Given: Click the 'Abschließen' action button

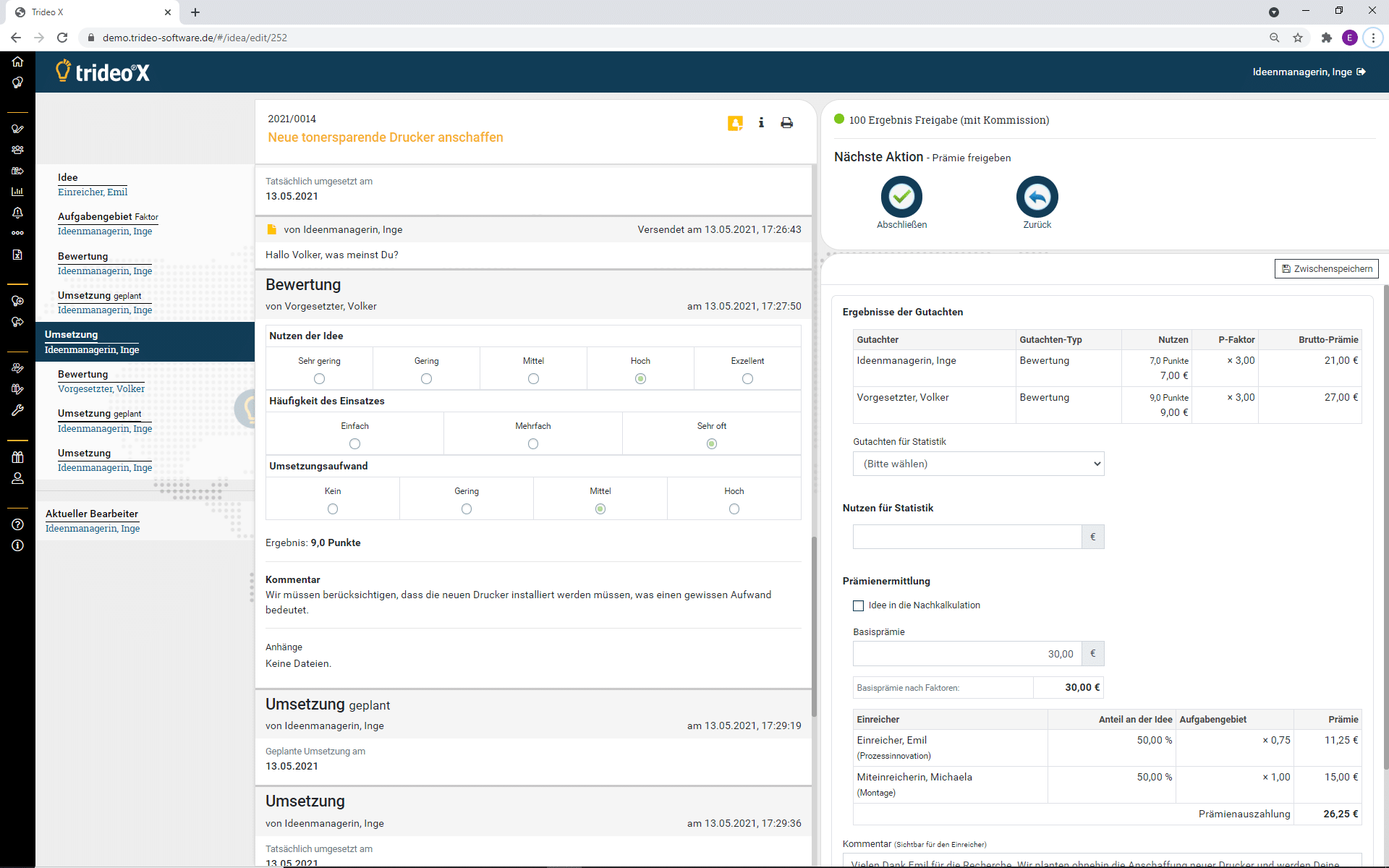Looking at the screenshot, I should [x=901, y=197].
